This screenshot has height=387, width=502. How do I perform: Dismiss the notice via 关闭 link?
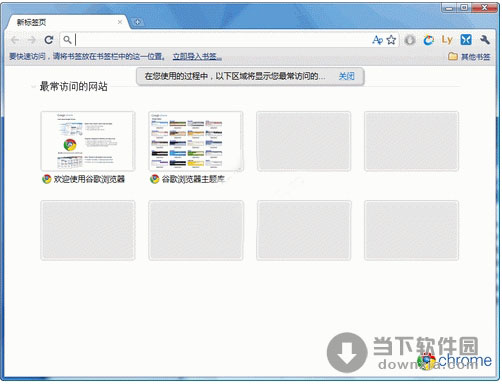pyautogui.click(x=346, y=76)
